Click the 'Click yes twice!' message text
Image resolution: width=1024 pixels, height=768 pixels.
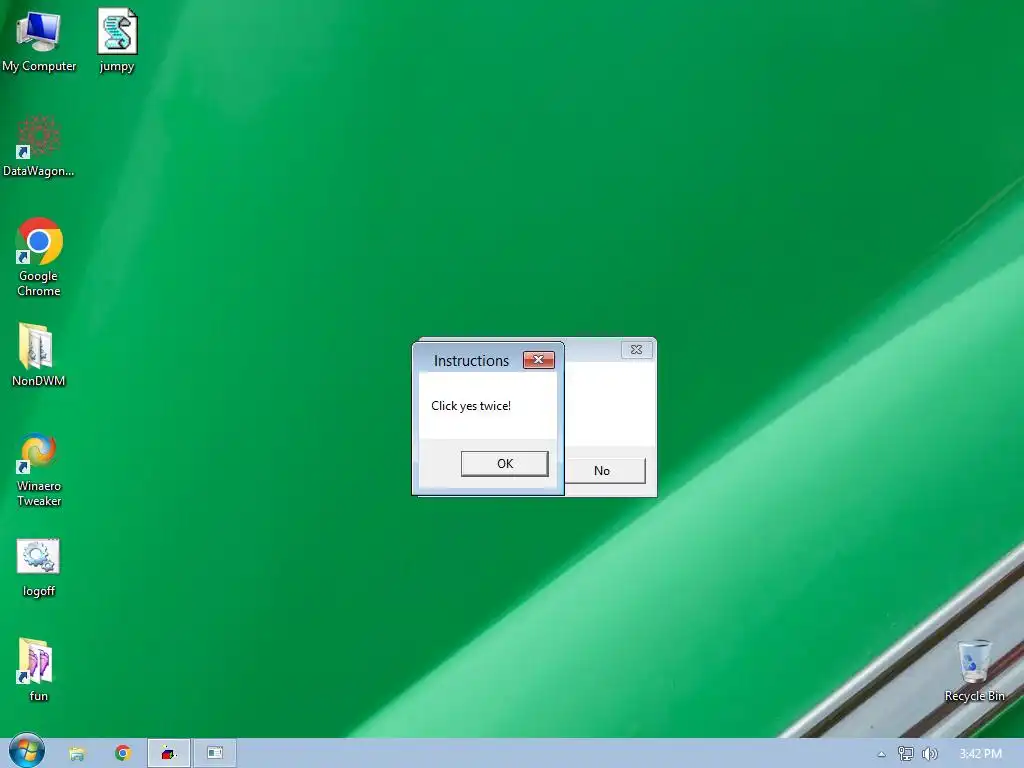471,406
